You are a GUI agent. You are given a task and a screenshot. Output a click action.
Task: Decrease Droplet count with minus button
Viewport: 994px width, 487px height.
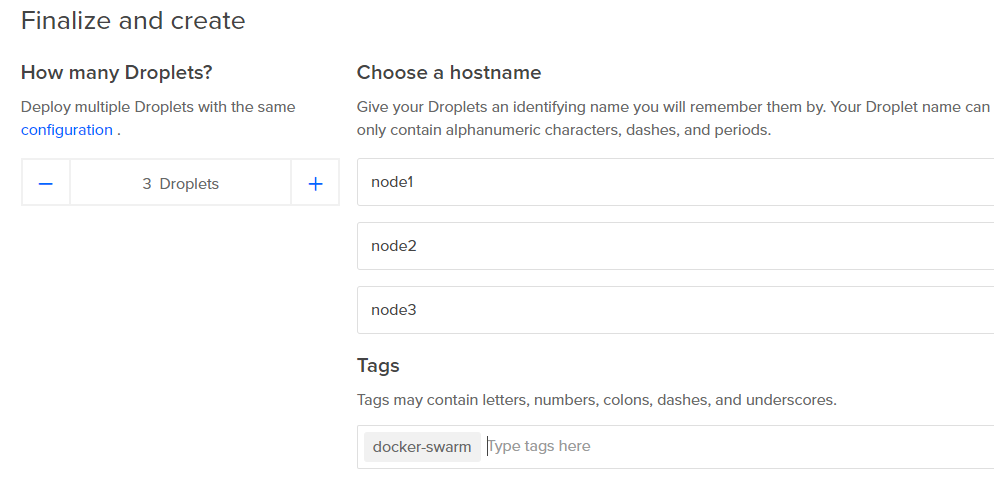[45, 184]
